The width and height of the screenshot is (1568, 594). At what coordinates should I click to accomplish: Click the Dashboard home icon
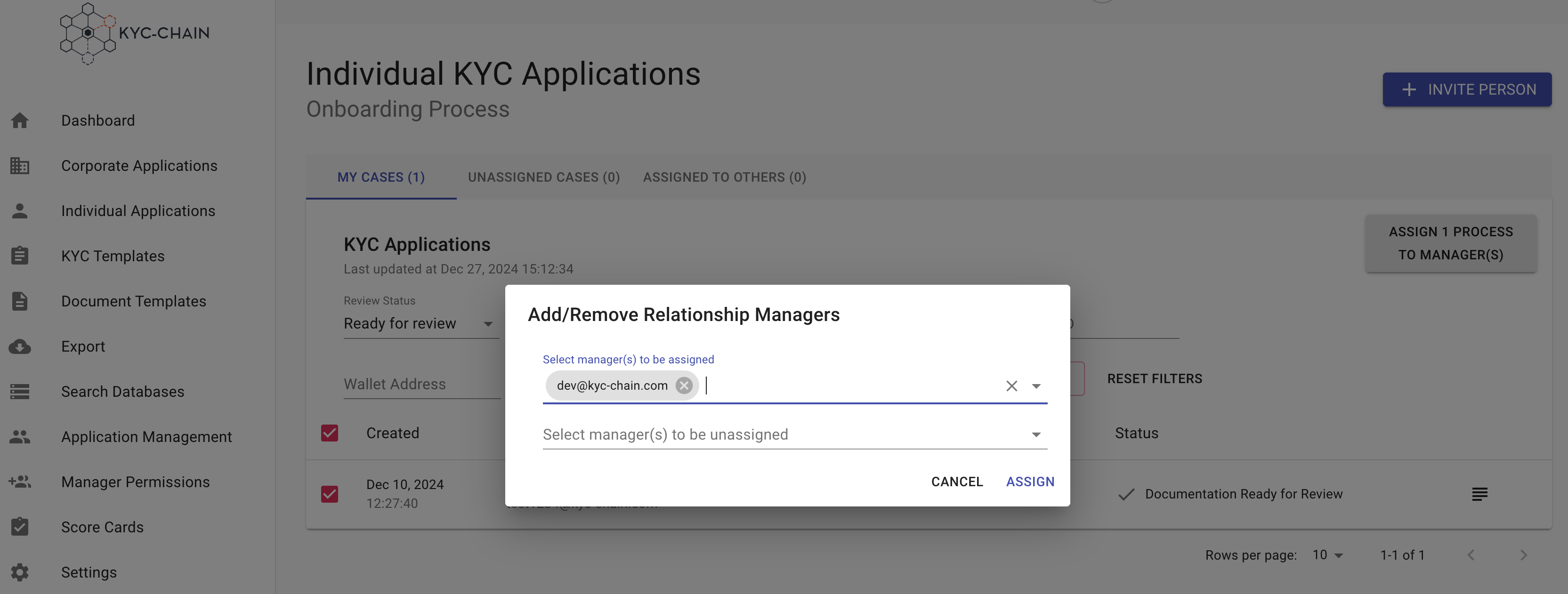coord(19,120)
